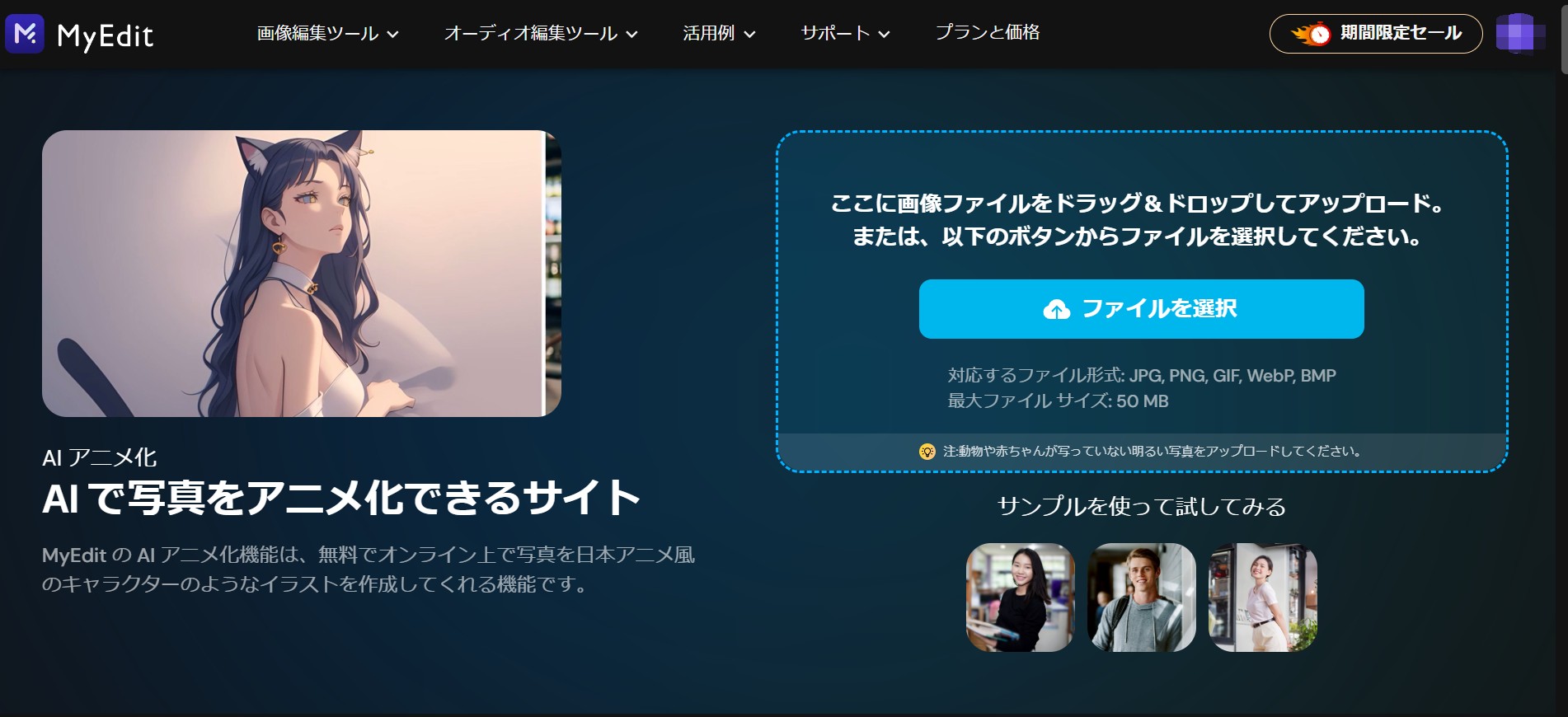Open the 活用例 dropdown
Viewport: 1568px width, 717px height.
[x=718, y=34]
